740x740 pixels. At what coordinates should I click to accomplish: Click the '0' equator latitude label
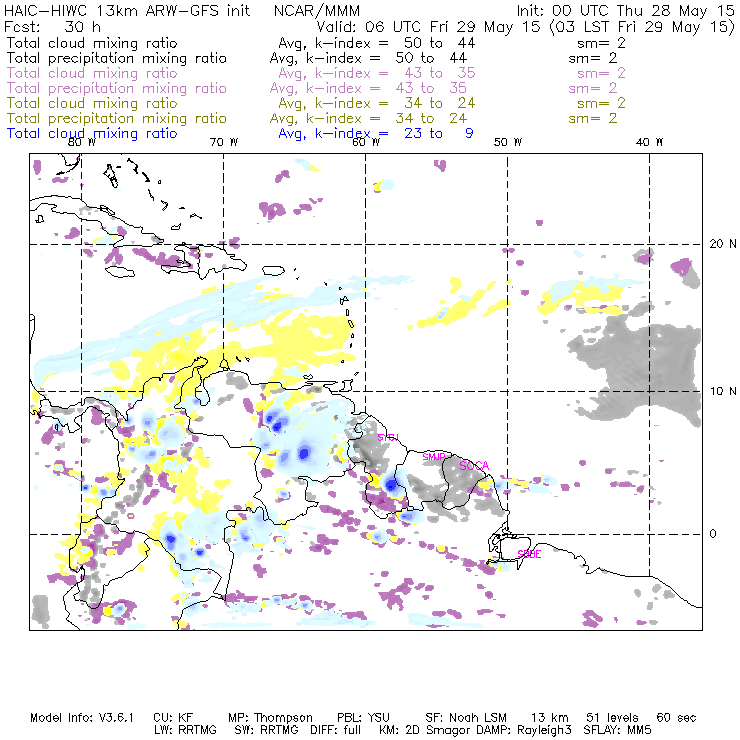(713, 534)
